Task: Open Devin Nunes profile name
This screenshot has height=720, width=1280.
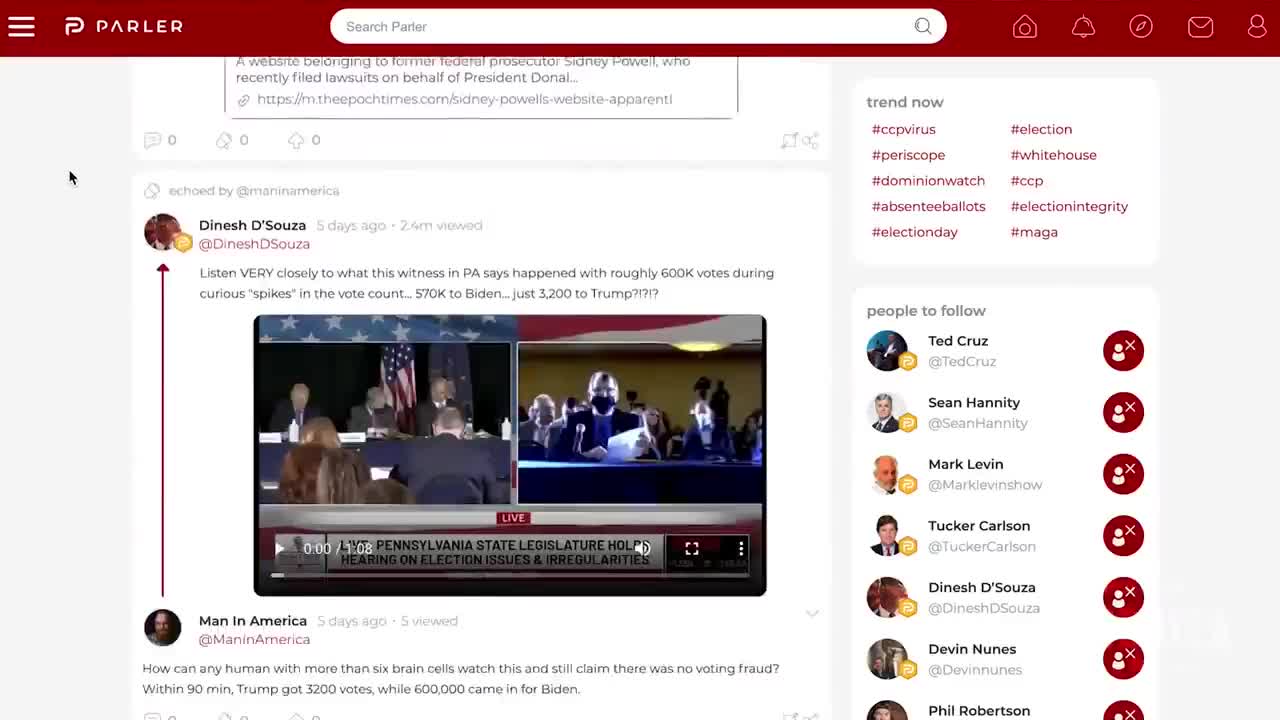Action: click(x=972, y=649)
